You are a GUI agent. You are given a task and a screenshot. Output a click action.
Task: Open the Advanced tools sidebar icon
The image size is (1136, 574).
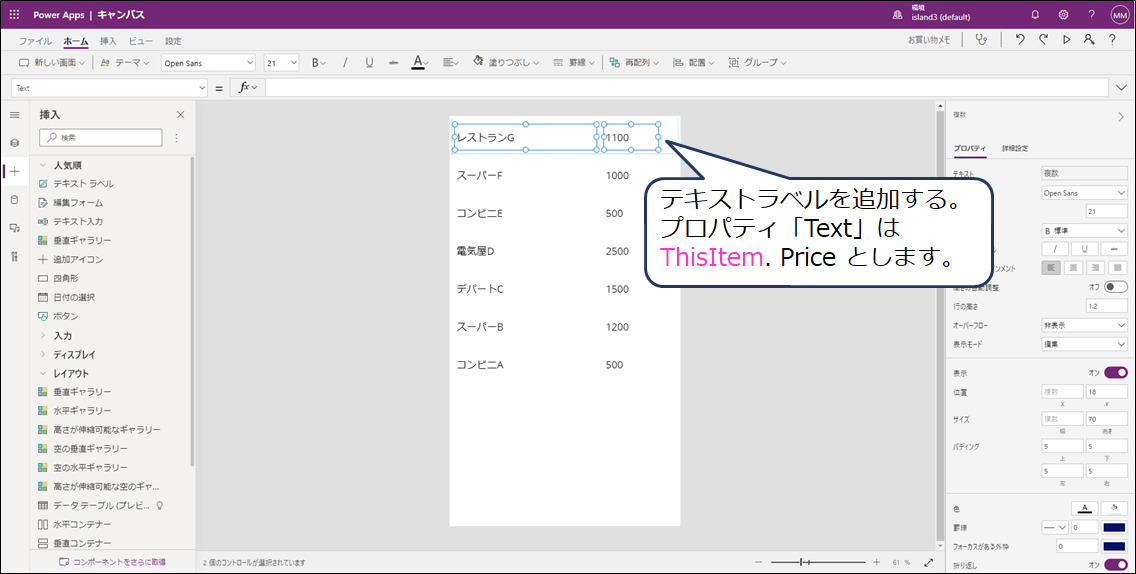(x=14, y=257)
